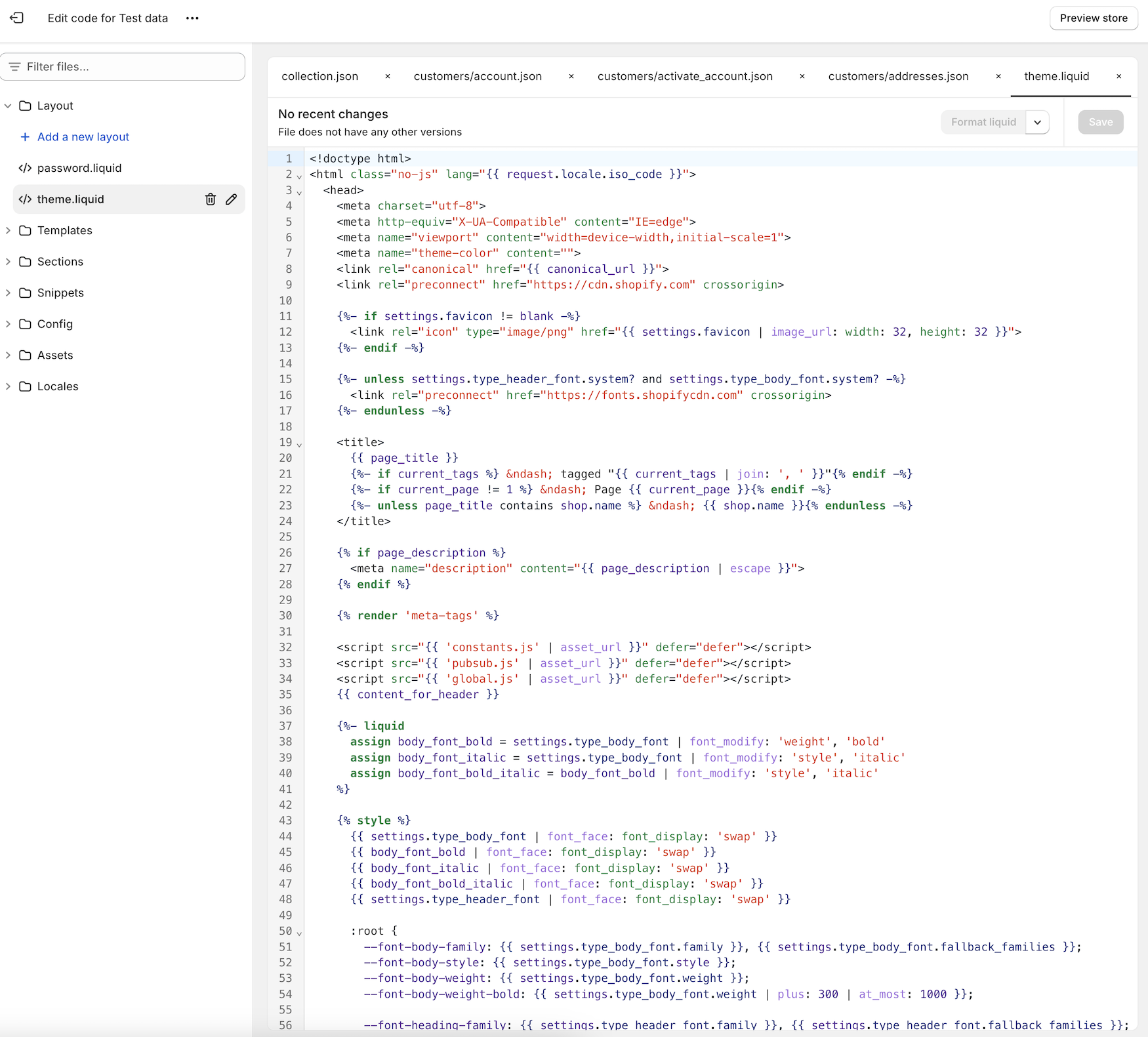Click 'page_title' text on line 20

[404, 458]
